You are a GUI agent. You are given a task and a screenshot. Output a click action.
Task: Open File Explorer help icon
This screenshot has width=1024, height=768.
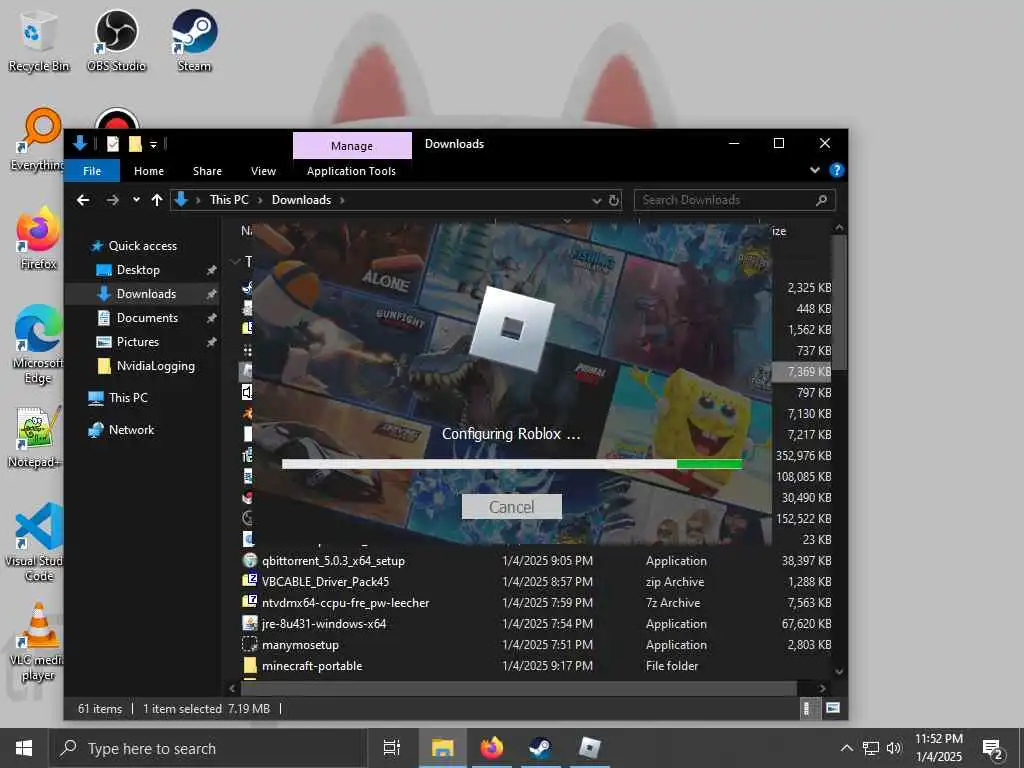pyautogui.click(x=836, y=170)
